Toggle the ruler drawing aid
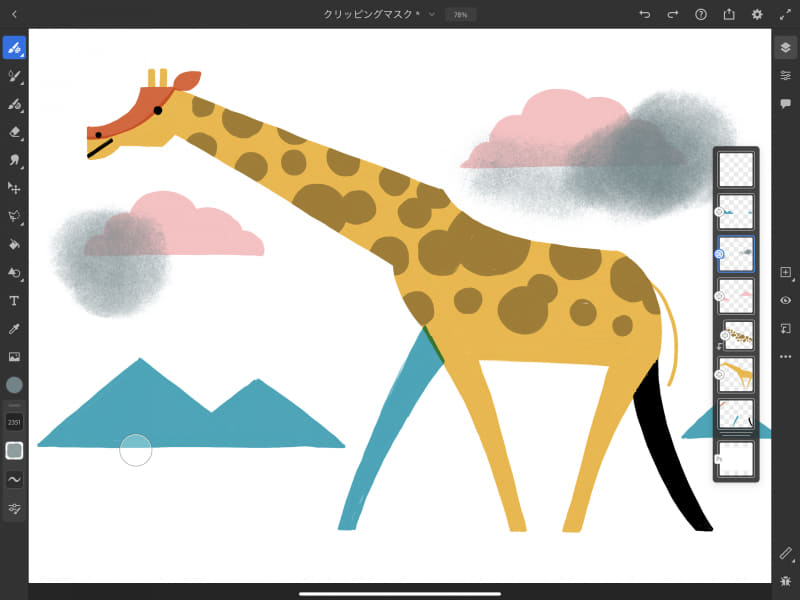Viewport: 800px width, 600px height. click(786, 553)
